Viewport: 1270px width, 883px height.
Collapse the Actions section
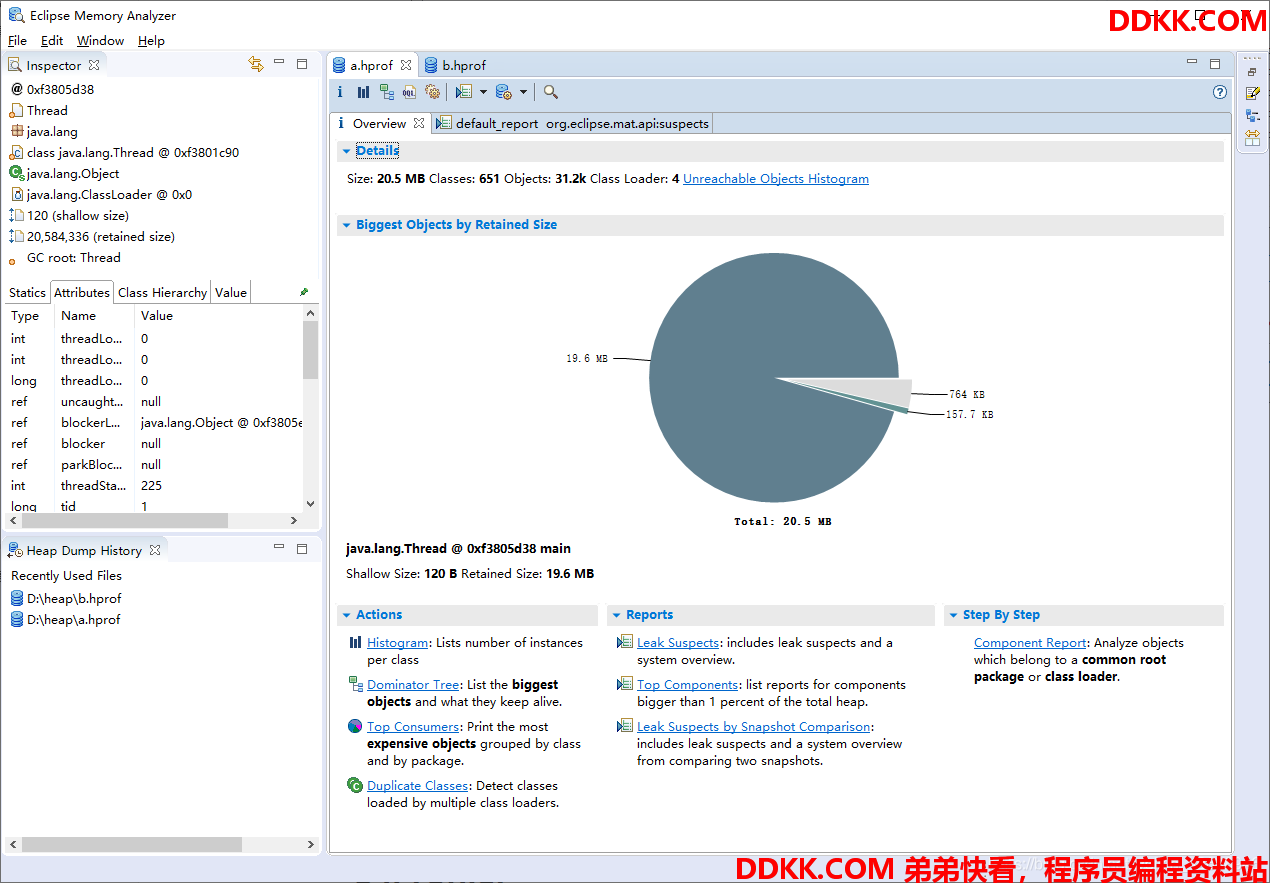(346, 615)
